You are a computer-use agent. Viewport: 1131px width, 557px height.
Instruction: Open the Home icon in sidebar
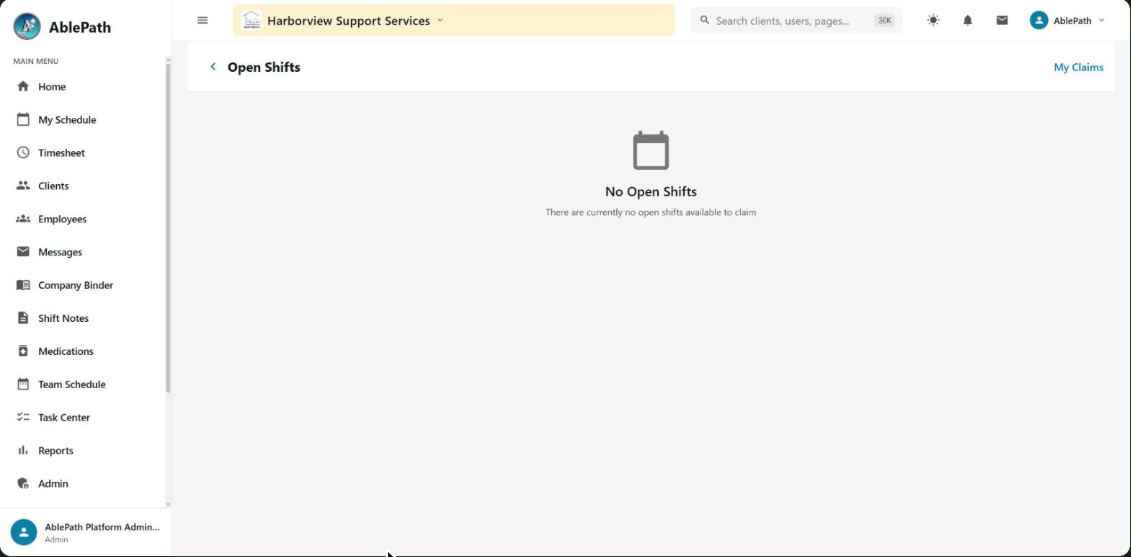point(23,87)
